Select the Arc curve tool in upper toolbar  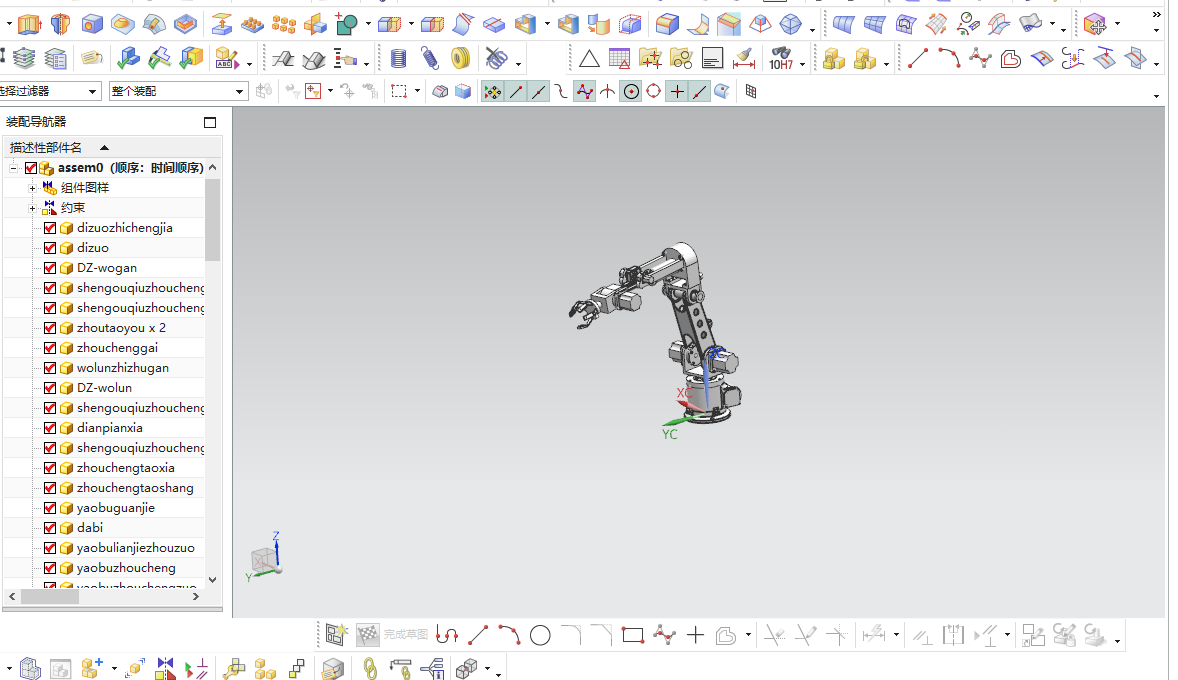pyautogui.click(x=949, y=58)
